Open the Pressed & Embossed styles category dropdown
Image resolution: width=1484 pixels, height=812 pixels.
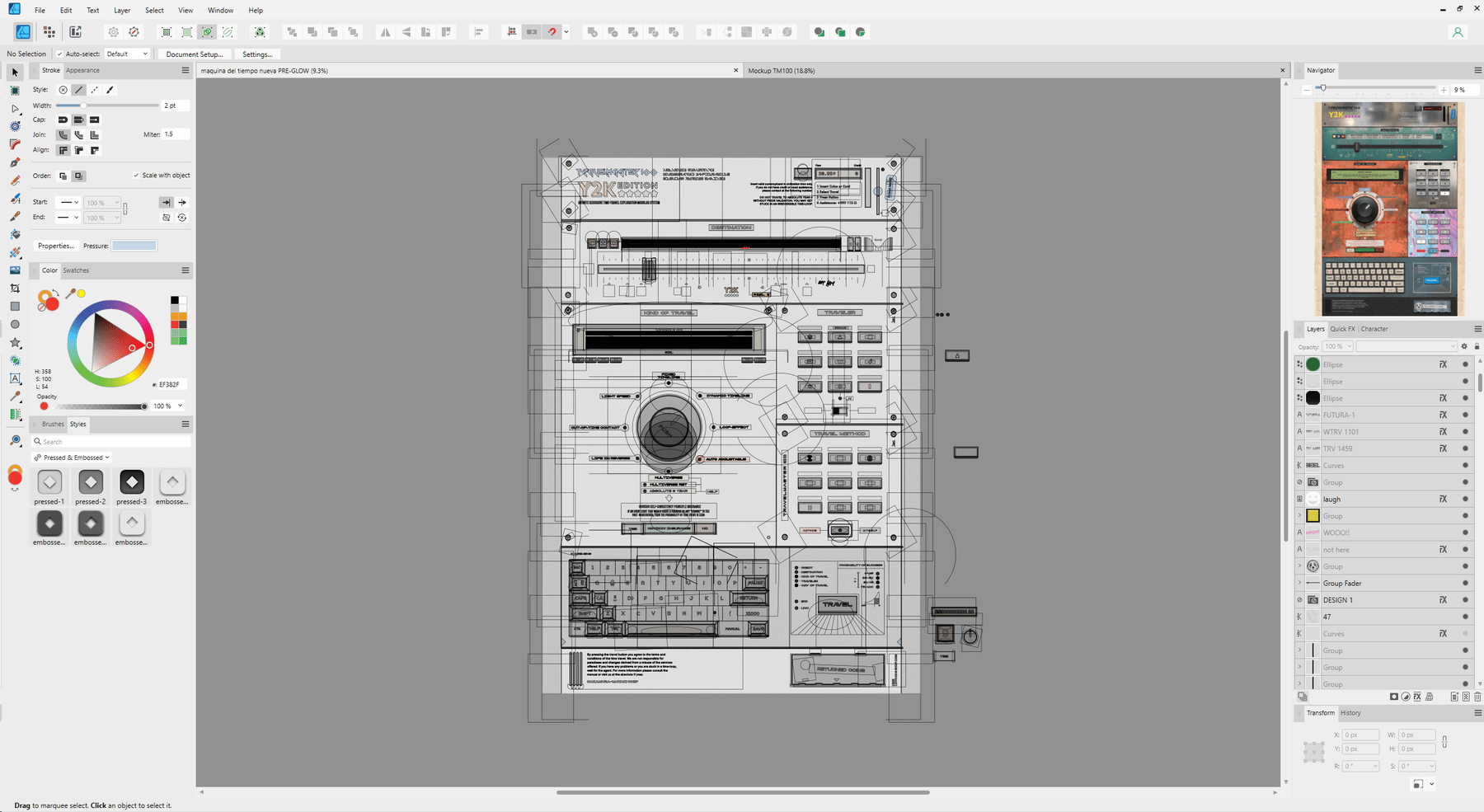pyautogui.click(x=72, y=458)
